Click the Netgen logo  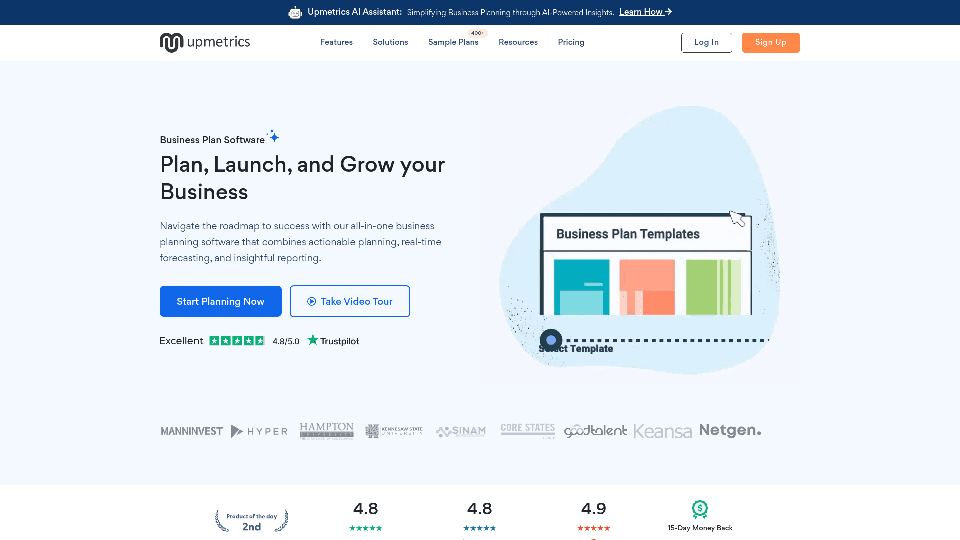pyautogui.click(x=730, y=430)
